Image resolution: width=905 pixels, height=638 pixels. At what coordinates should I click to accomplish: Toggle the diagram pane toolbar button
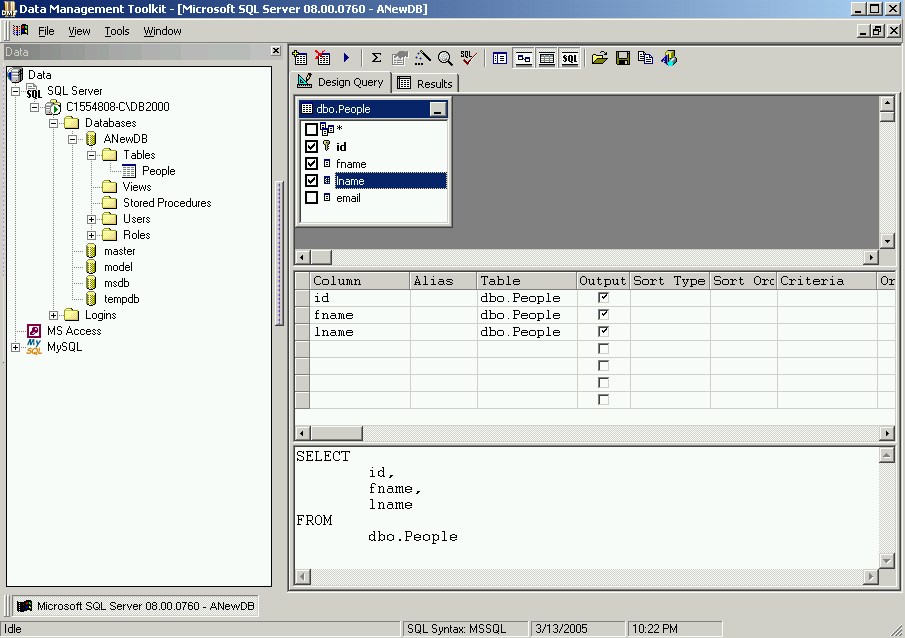click(523, 58)
